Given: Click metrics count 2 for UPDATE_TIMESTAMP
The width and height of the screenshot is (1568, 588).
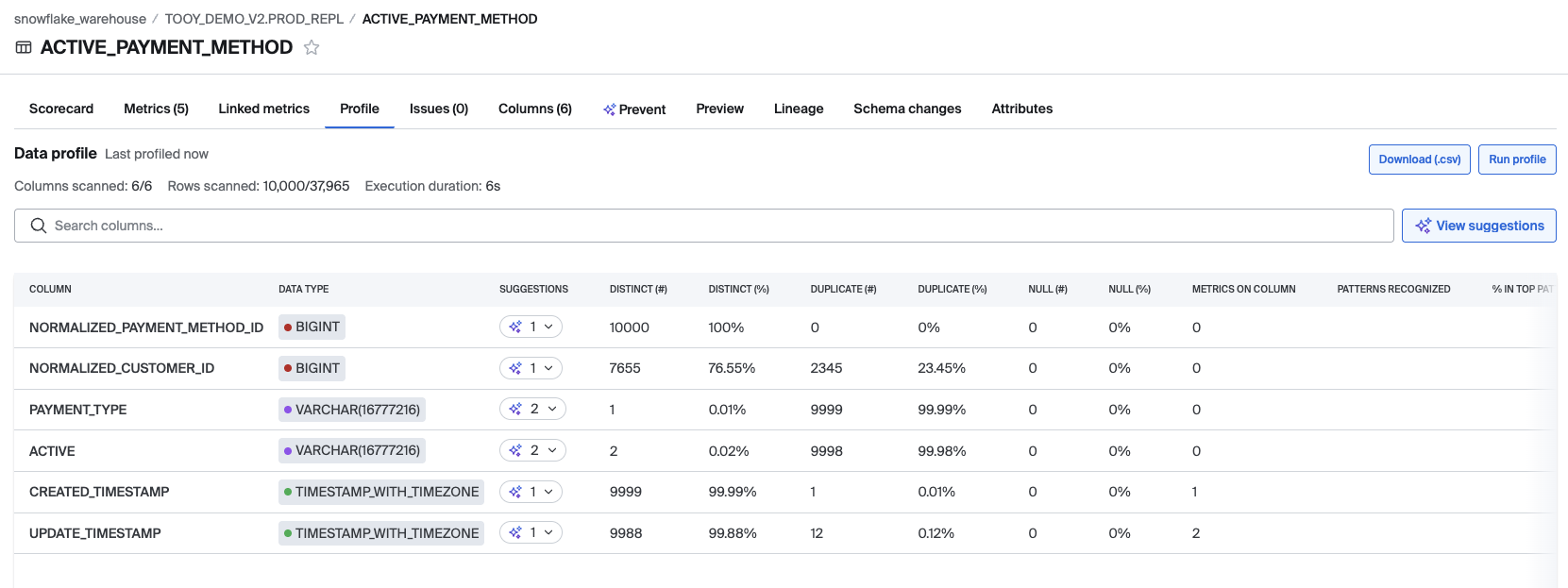Looking at the screenshot, I should click(x=1196, y=533).
